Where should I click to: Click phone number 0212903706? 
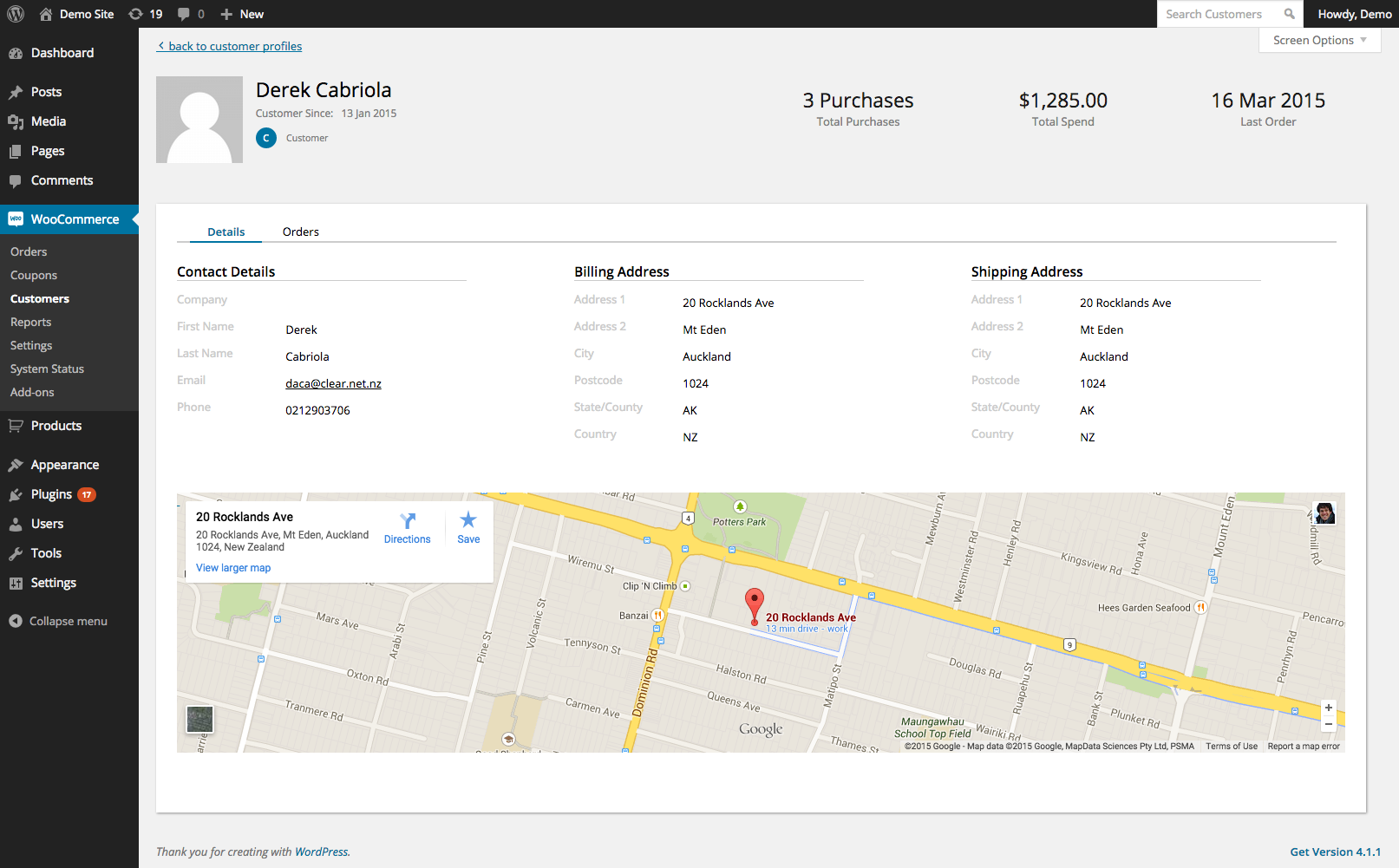[x=318, y=410]
